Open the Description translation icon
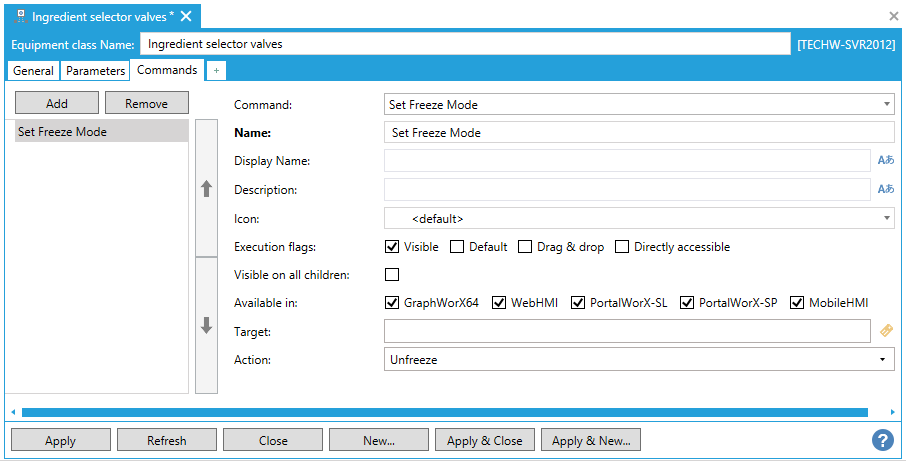 885,189
